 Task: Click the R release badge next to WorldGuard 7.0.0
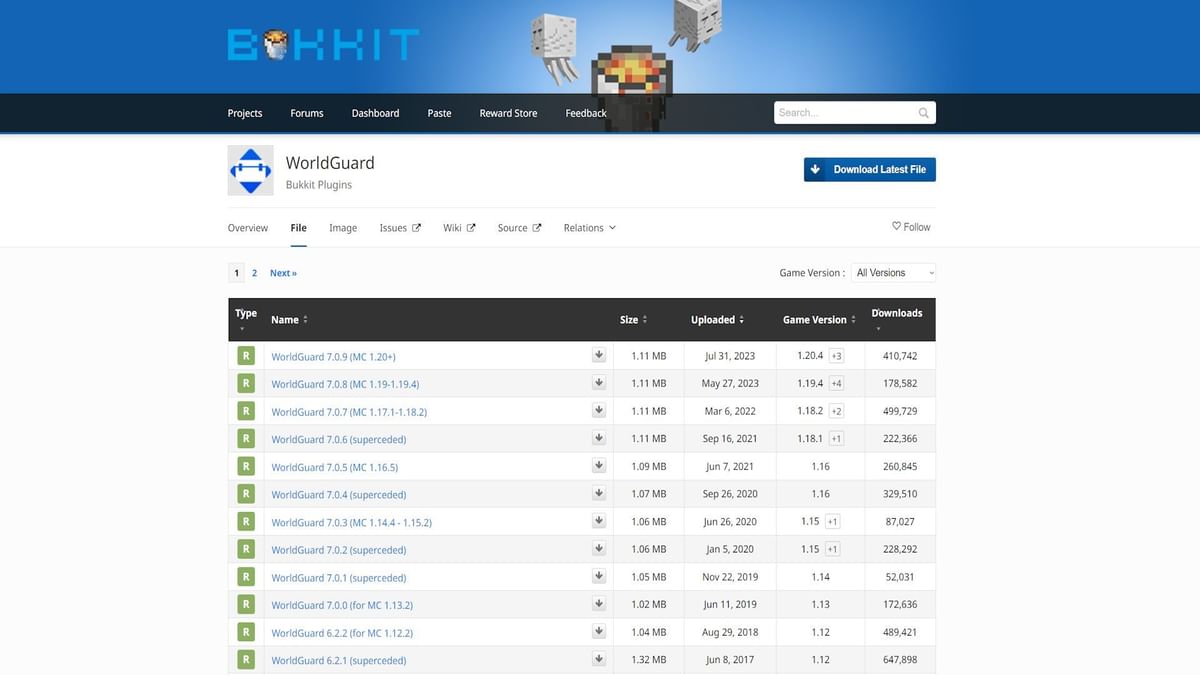246,604
